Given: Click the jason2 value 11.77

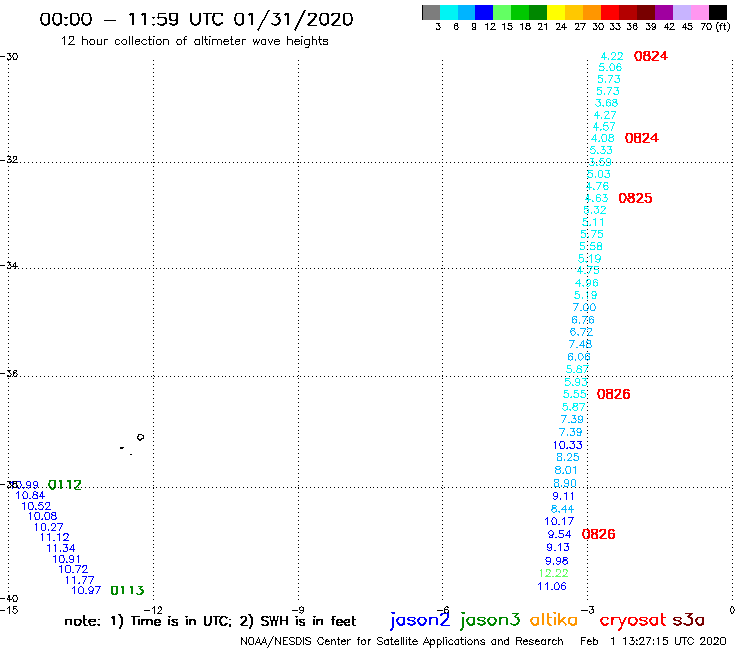Looking at the screenshot, I should click(80, 580).
